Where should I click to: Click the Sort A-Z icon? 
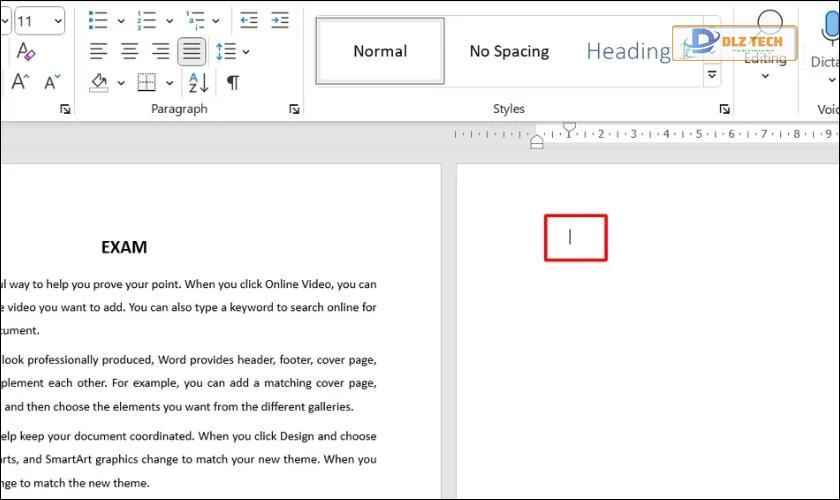(198, 83)
